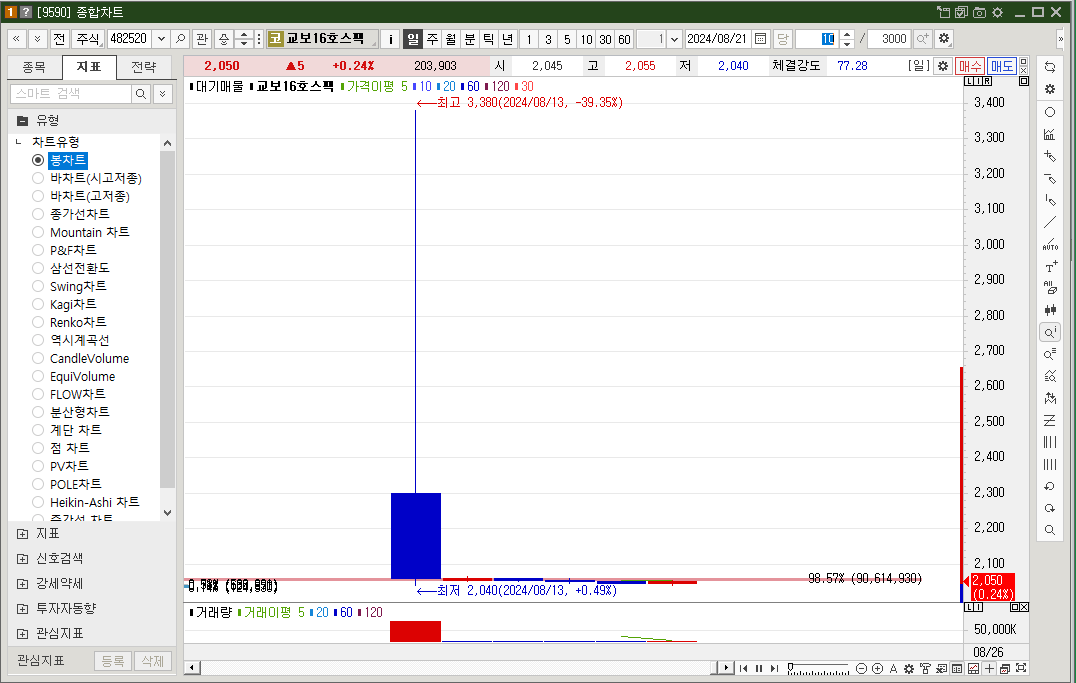1076x683 pixels.
Task: Click the zoom-out minus circle icon
Action: [x=861, y=669]
